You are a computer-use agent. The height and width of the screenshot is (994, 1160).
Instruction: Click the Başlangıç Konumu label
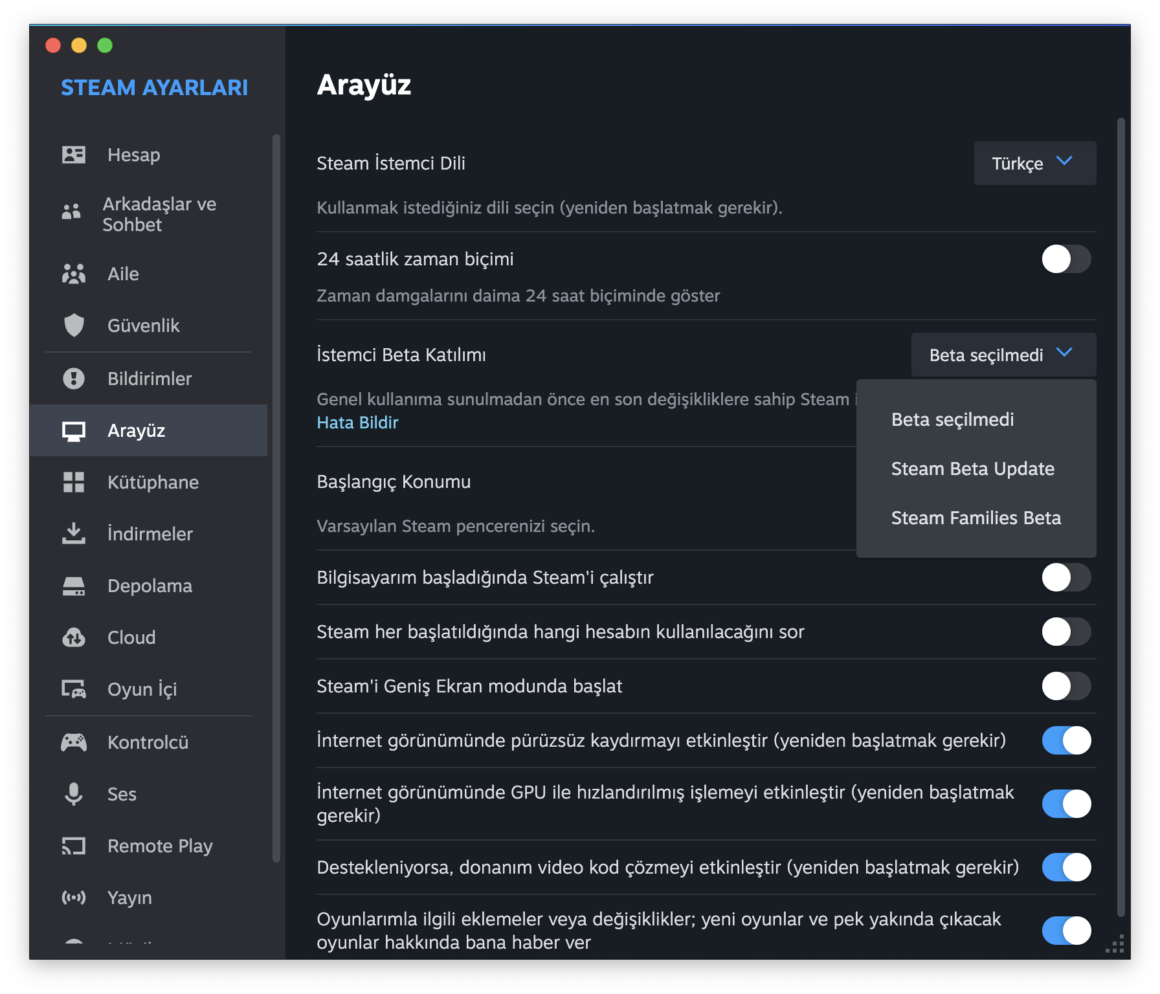tap(394, 481)
